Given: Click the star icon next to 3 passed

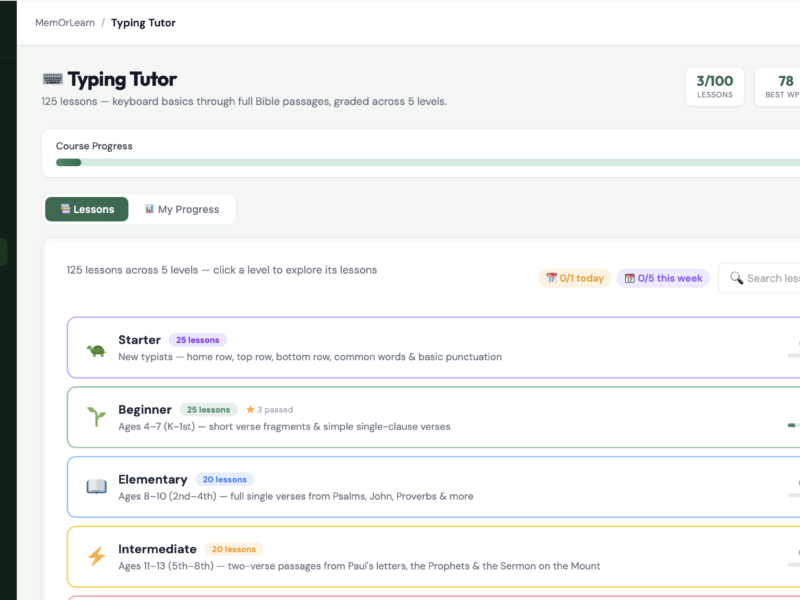Looking at the screenshot, I should [x=250, y=409].
